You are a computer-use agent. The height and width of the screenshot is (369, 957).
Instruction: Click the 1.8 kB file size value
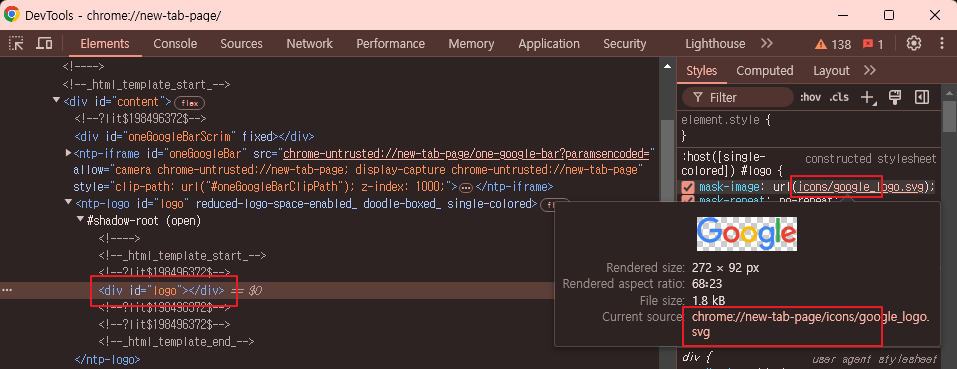click(x=709, y=300)
